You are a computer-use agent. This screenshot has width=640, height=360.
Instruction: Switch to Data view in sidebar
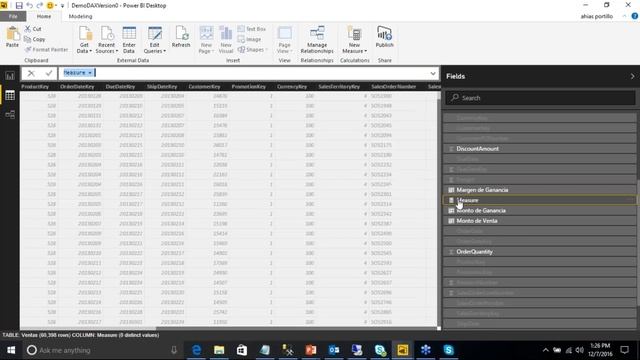point(10,95)
